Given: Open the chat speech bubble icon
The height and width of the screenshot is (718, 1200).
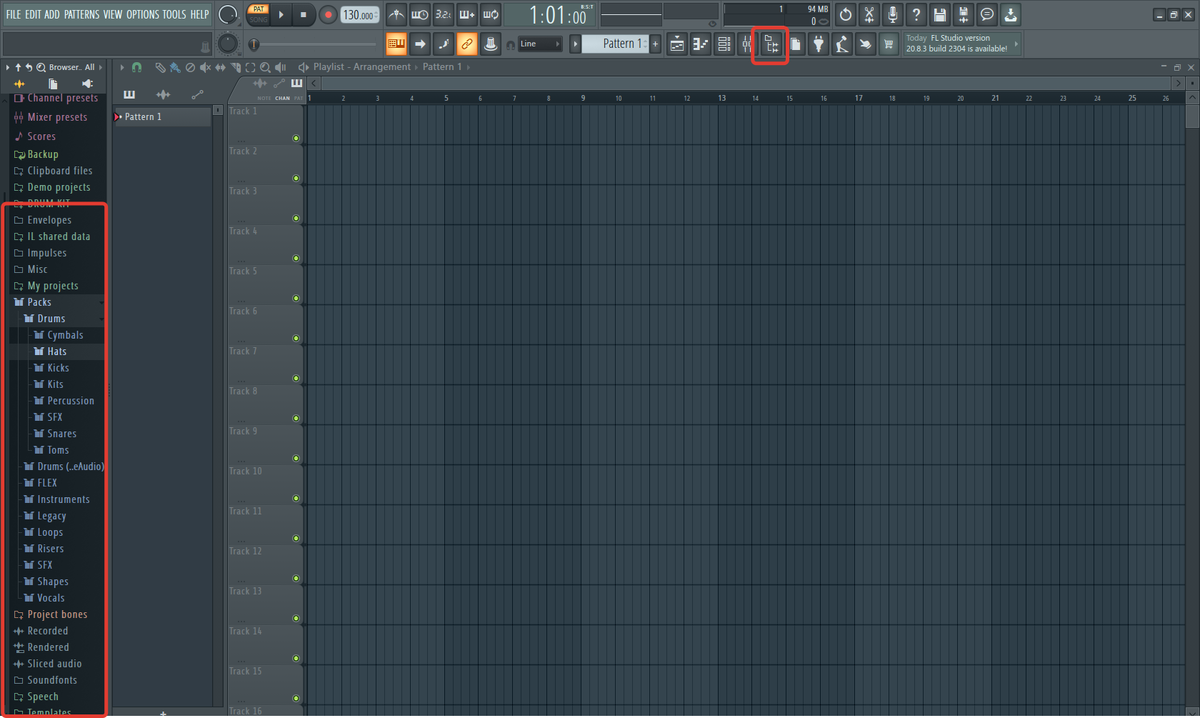Looking at the screenshot, I should 987,15.
